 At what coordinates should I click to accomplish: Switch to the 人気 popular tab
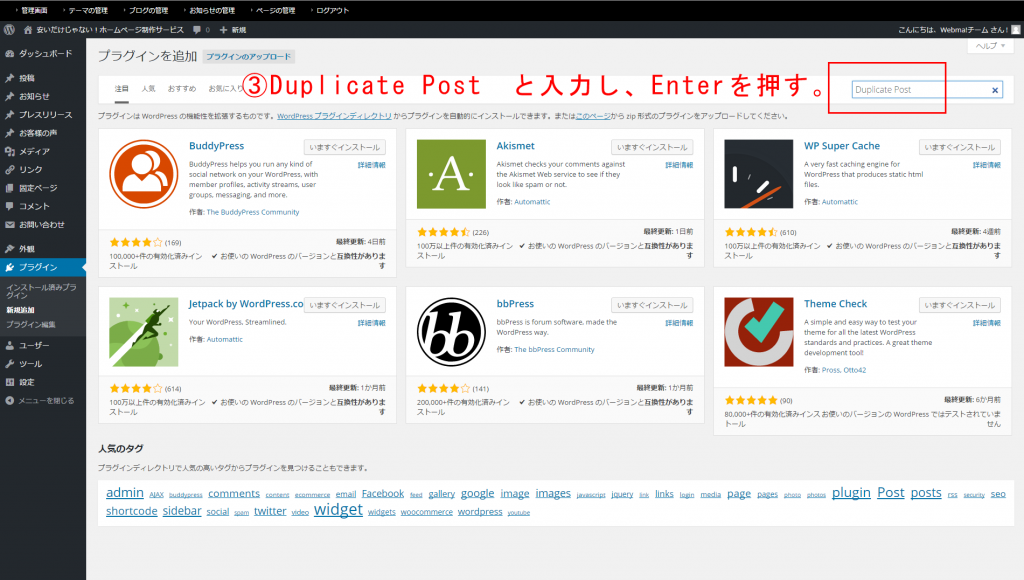tap(149, 88)
